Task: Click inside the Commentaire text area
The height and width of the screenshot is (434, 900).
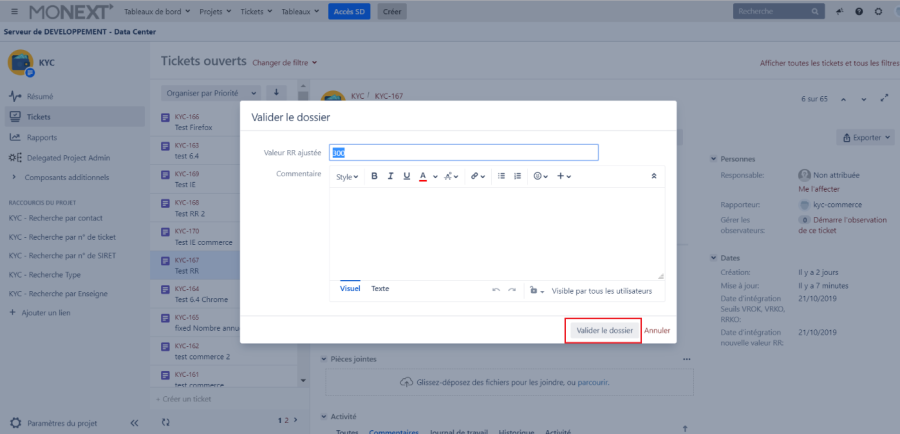Action: click(496, 232)
